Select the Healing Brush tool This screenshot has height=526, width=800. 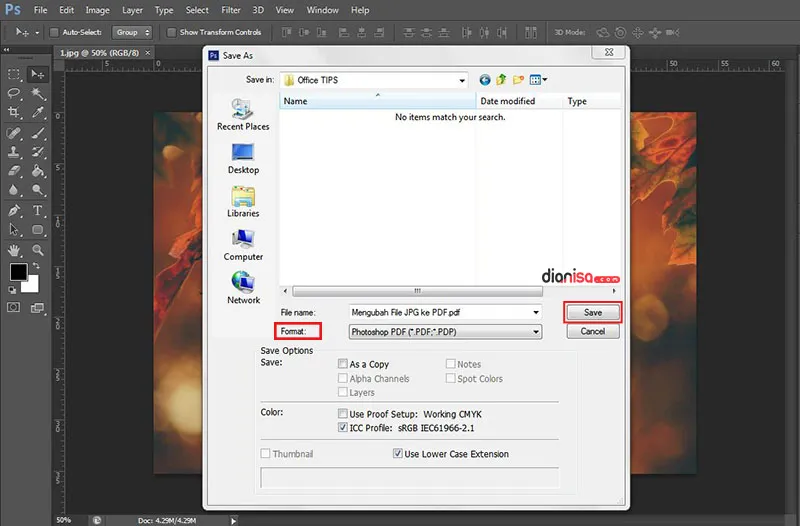tap(14, 133)
